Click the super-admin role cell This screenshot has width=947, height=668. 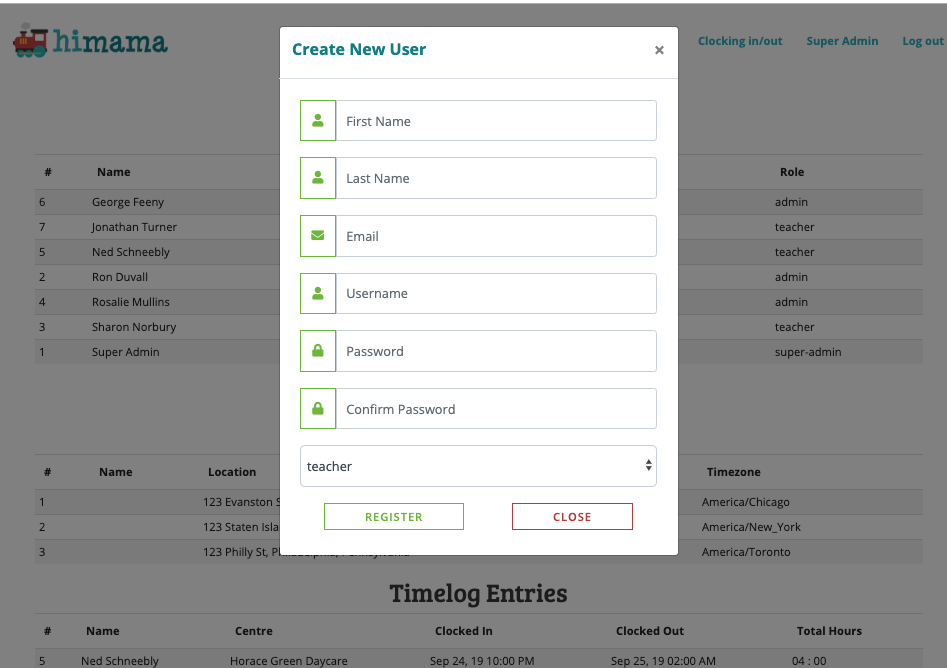click(808, 352)
